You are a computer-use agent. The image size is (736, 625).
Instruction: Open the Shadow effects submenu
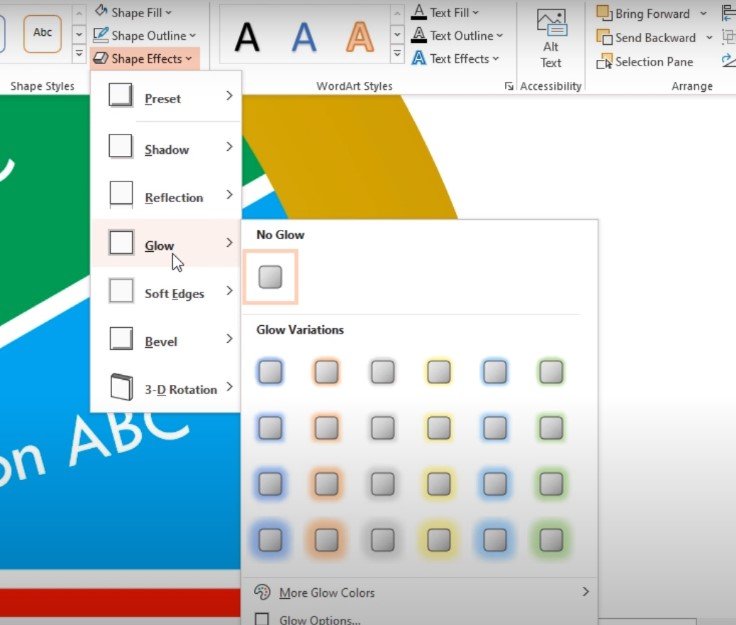click(x=167, y=147)
